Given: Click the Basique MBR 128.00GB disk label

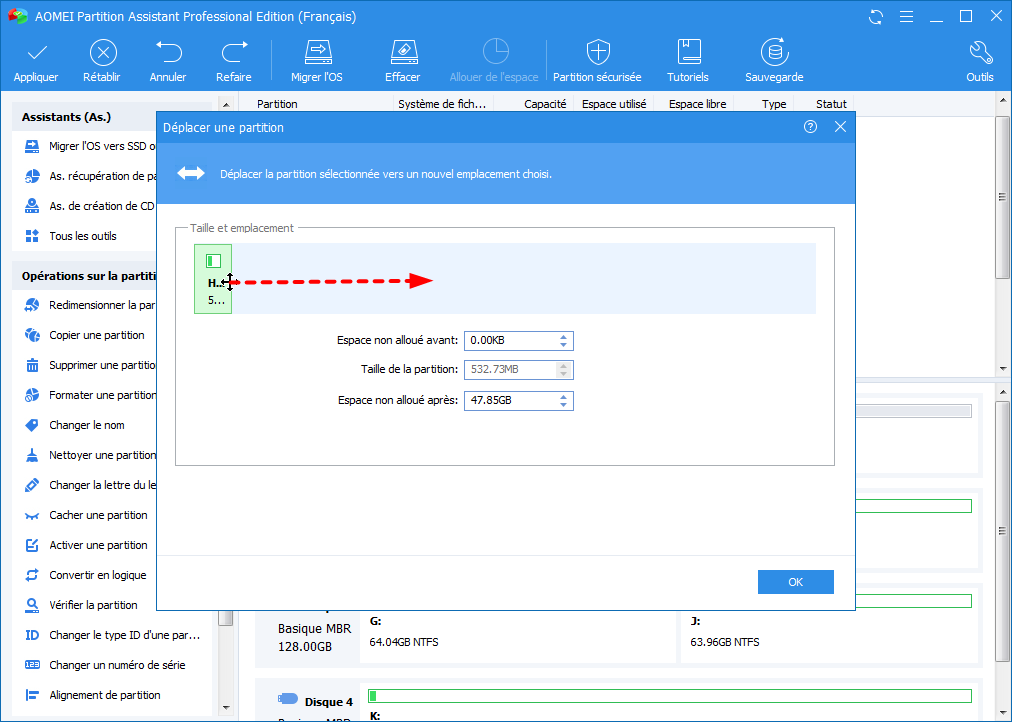Looking at the screenshot, I should click(314, 637).
